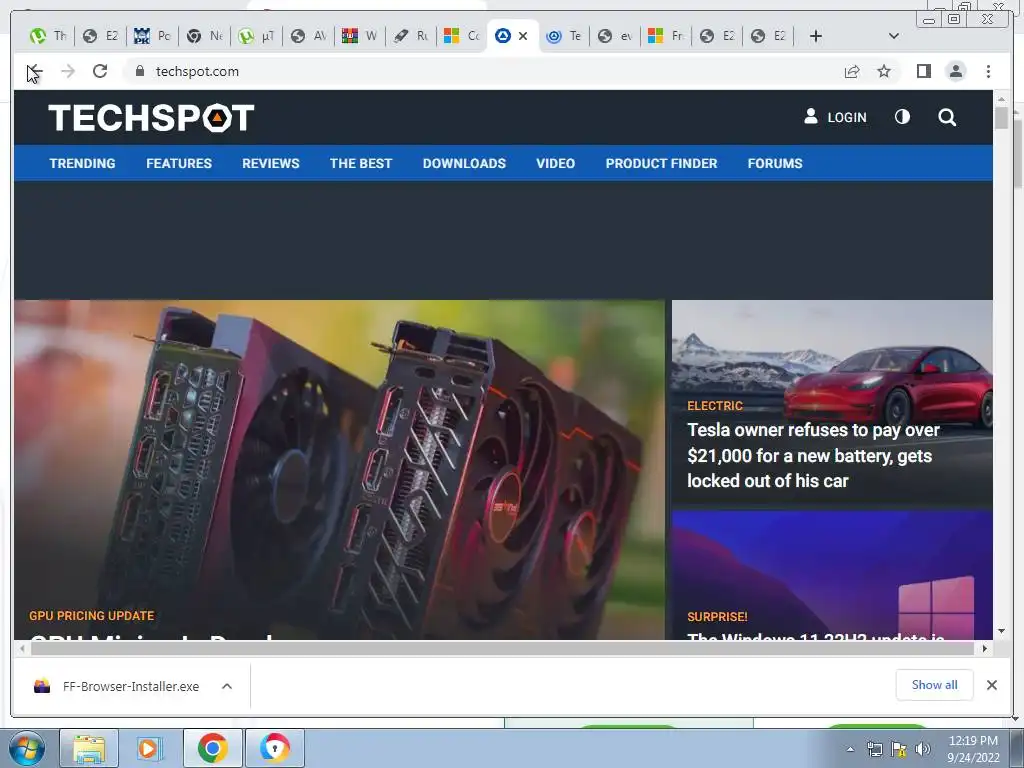Switch to the 'Ne' tab

[x=204, y=36]
